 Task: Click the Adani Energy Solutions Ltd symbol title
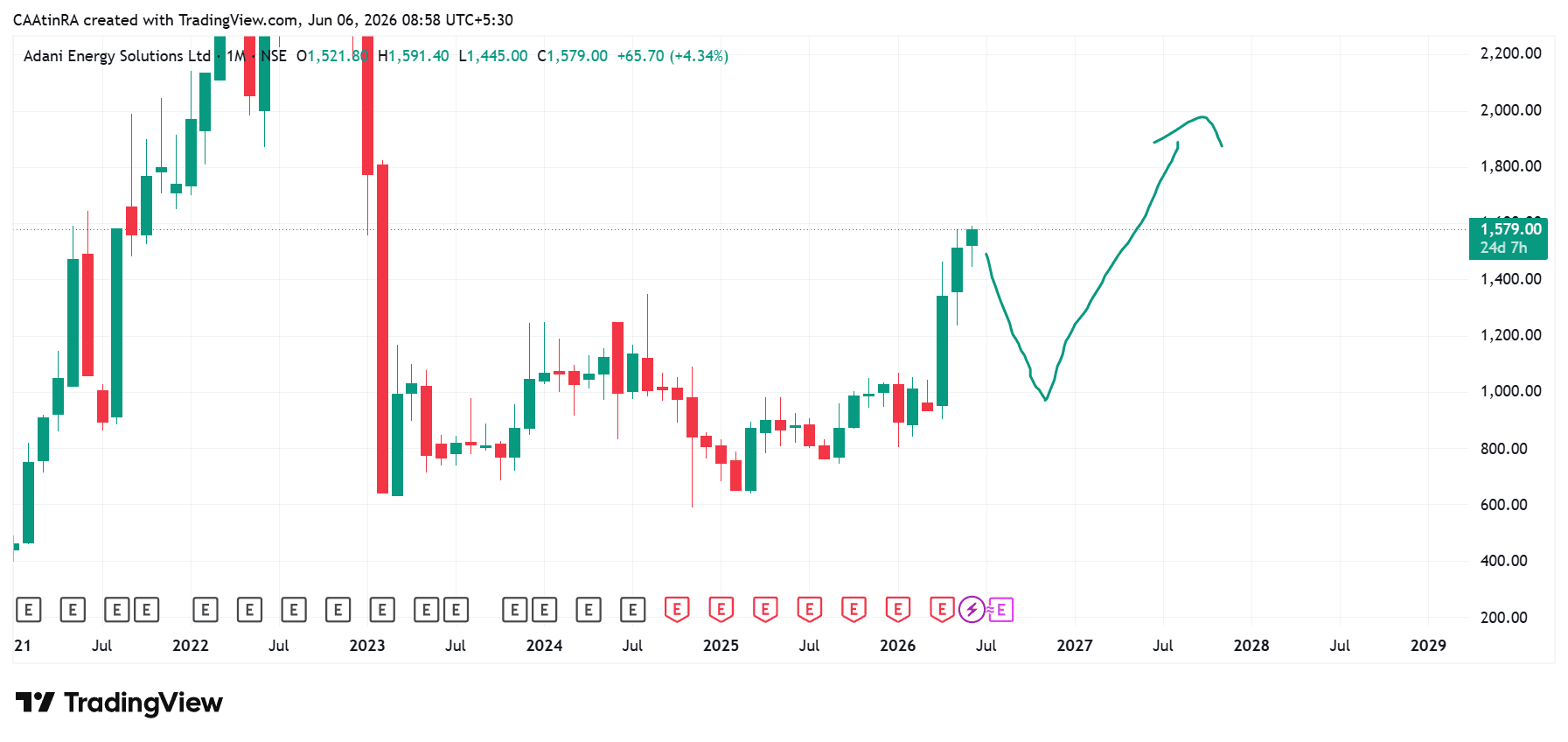tap(117, 56)
